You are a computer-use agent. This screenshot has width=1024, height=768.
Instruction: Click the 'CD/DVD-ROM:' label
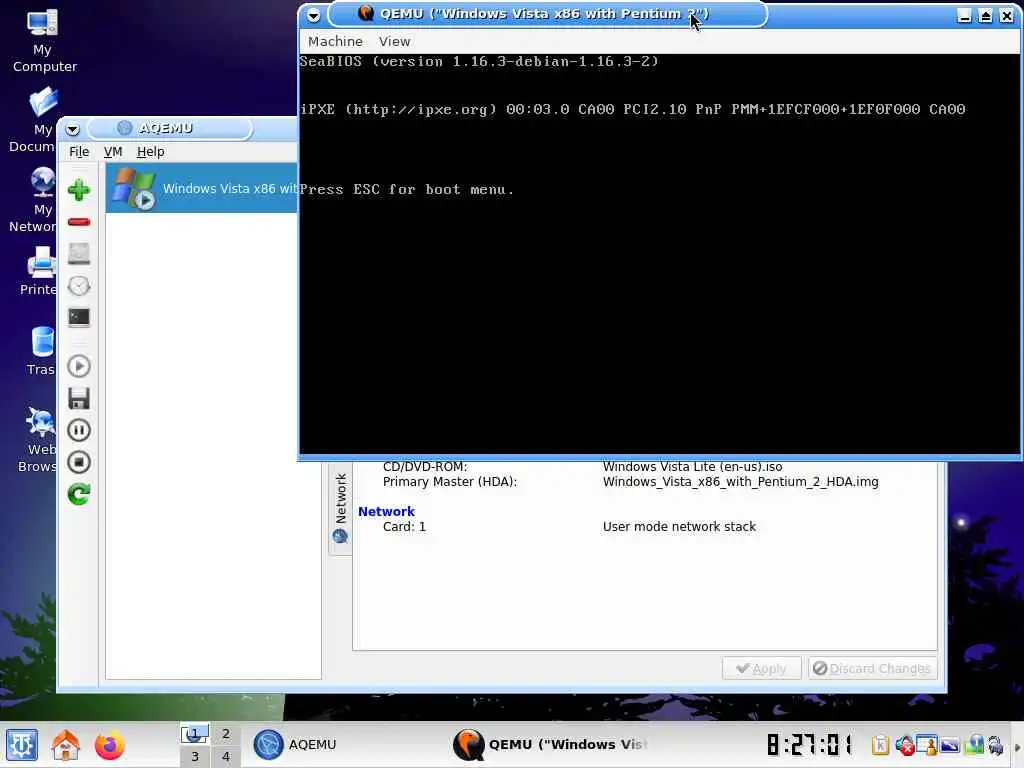click(x=425, y=466)
